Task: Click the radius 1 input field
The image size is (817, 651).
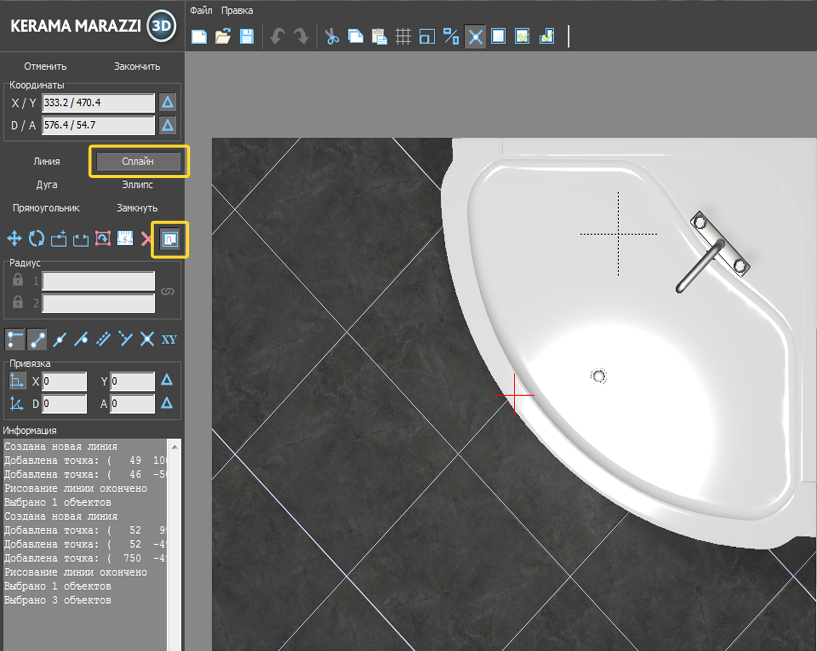Action: (98, 281)
